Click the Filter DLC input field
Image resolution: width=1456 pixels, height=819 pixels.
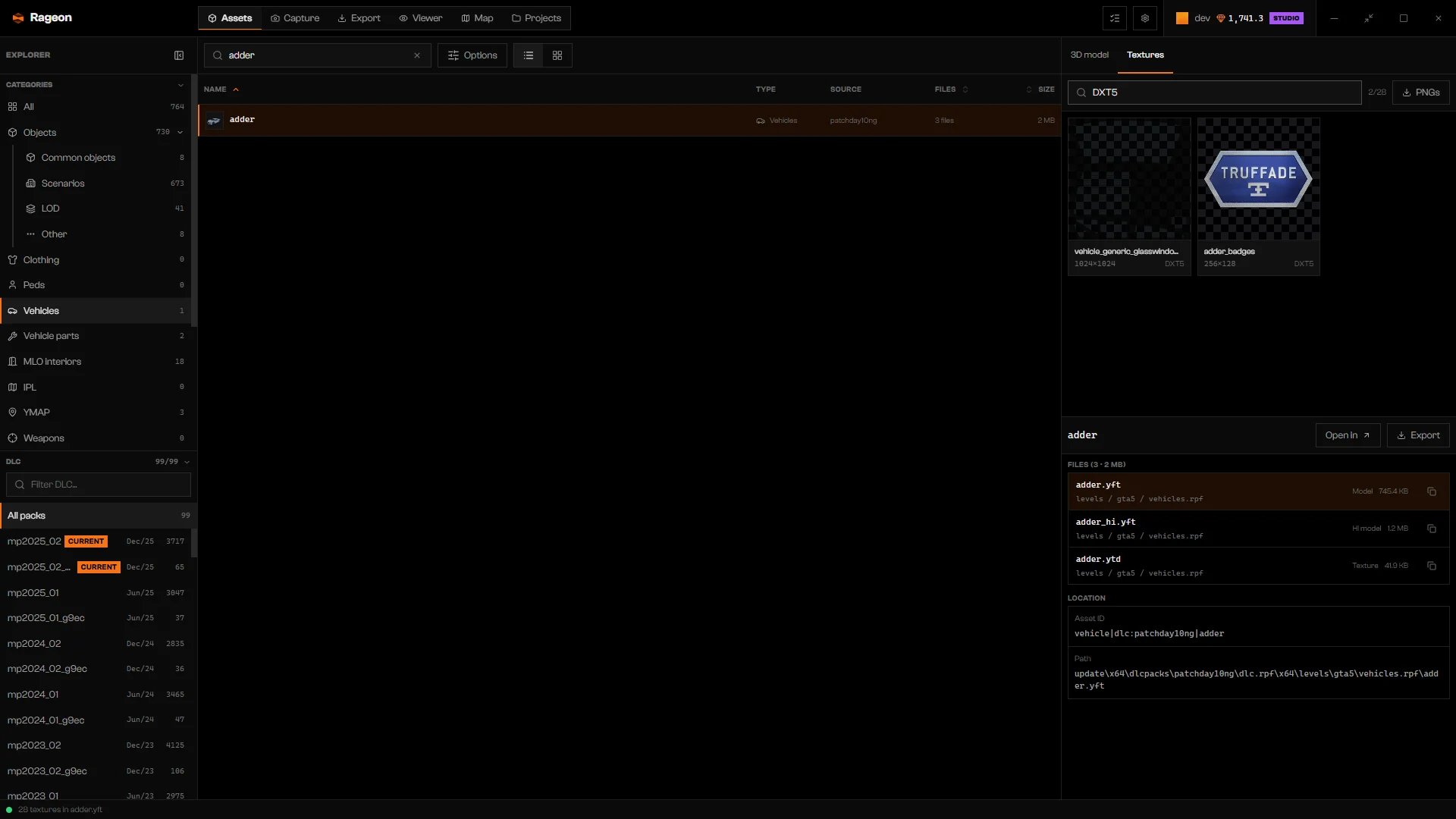[99, 485]
